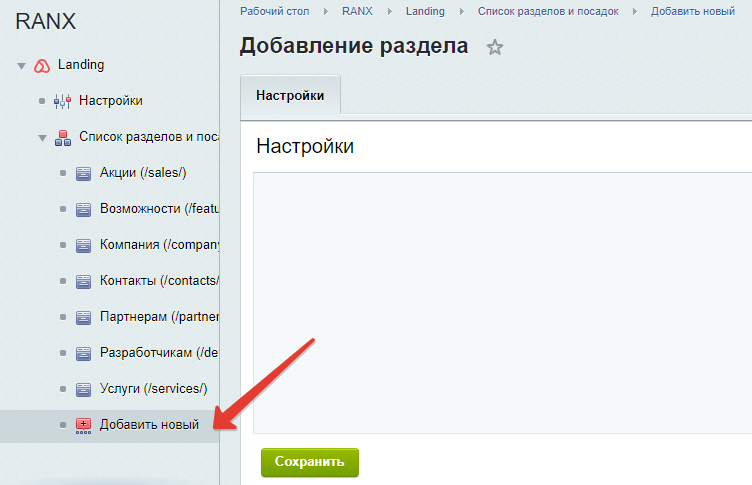Collapse the Список разделов и посадок arrow
Image resolution: width=752 pixels, height=485 pixels.
click(x=42, y=138)
